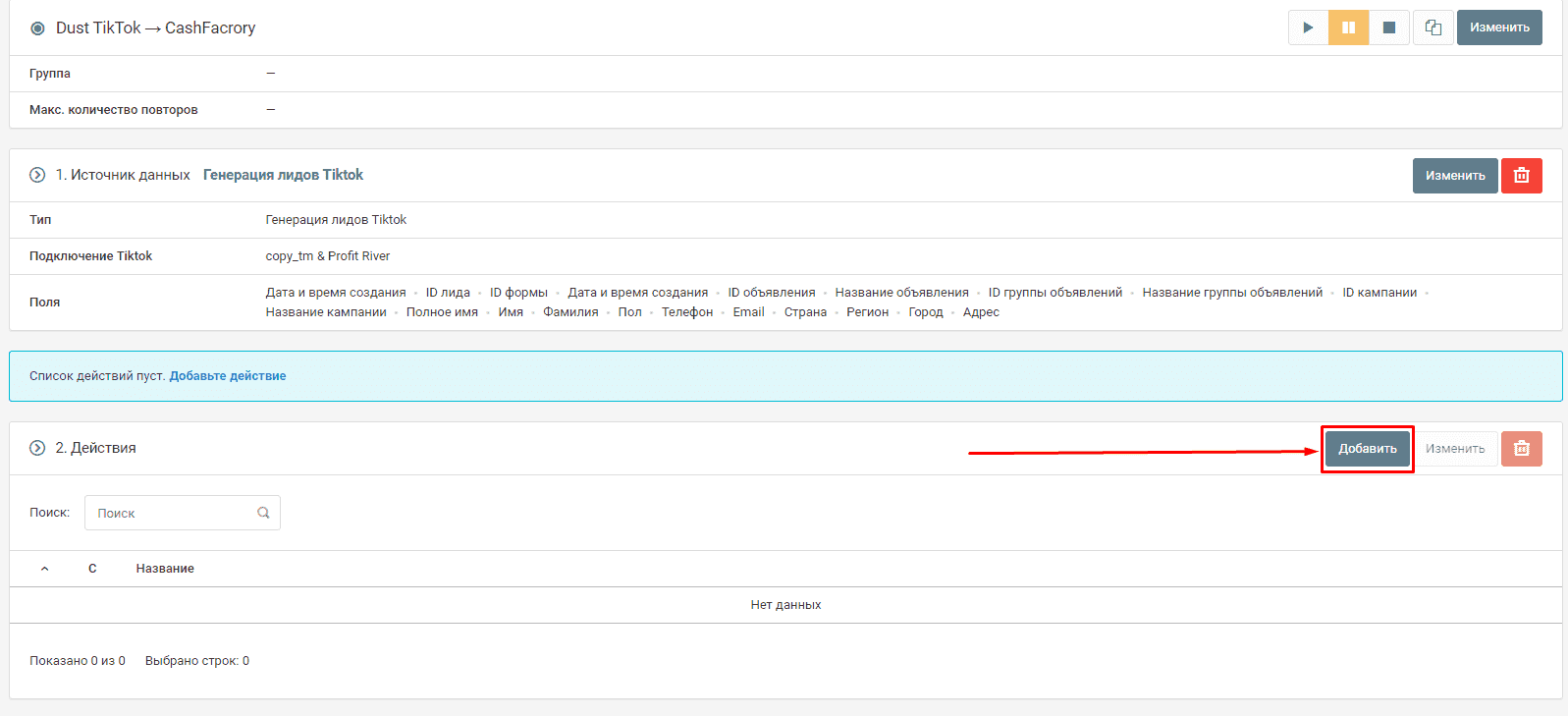Image resolution: width=1568 pixels, height=716 pixels.
Task: Stop the process with the square button
Action: pyautogui.click(x=1388, y=28)
